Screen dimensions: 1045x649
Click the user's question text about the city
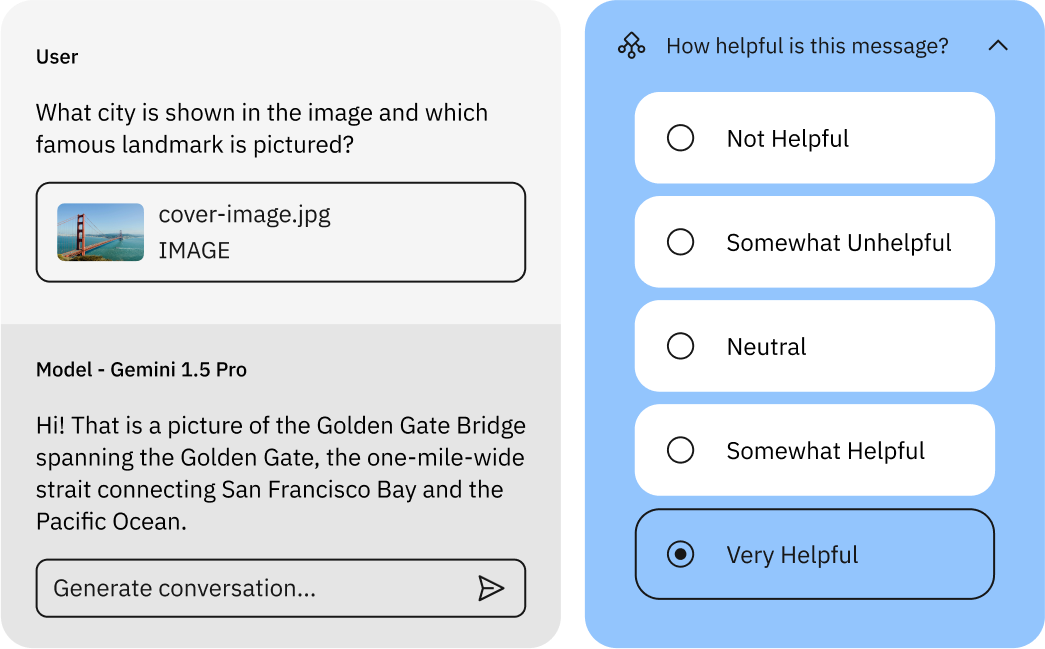coord(262,129)
